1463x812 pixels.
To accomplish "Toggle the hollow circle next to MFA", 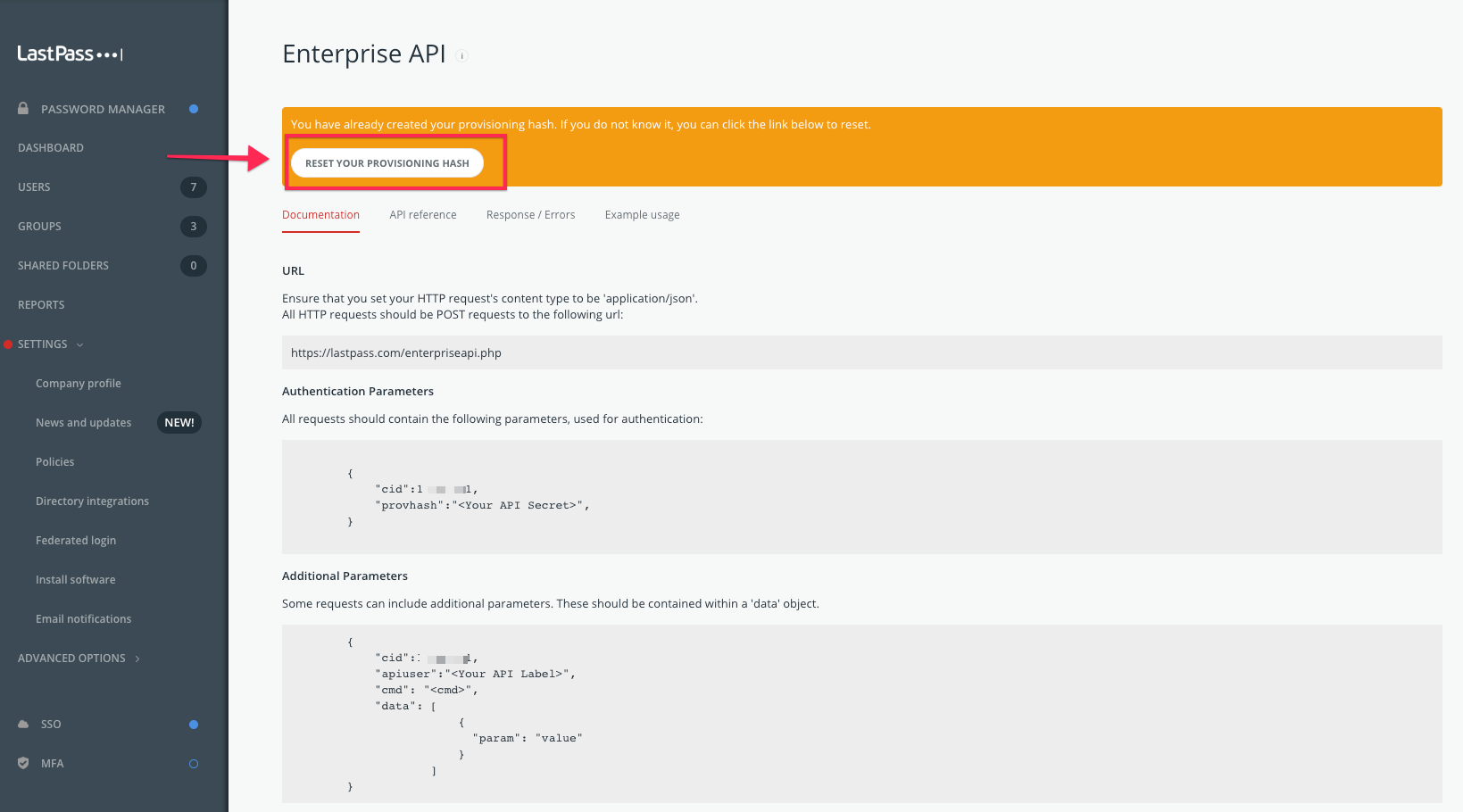I will point(194,763).
